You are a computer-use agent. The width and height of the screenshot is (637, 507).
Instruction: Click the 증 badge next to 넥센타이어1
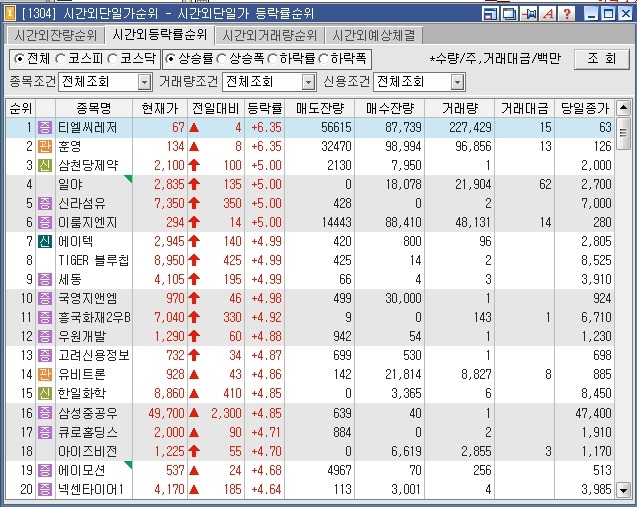tap(45, 489)
